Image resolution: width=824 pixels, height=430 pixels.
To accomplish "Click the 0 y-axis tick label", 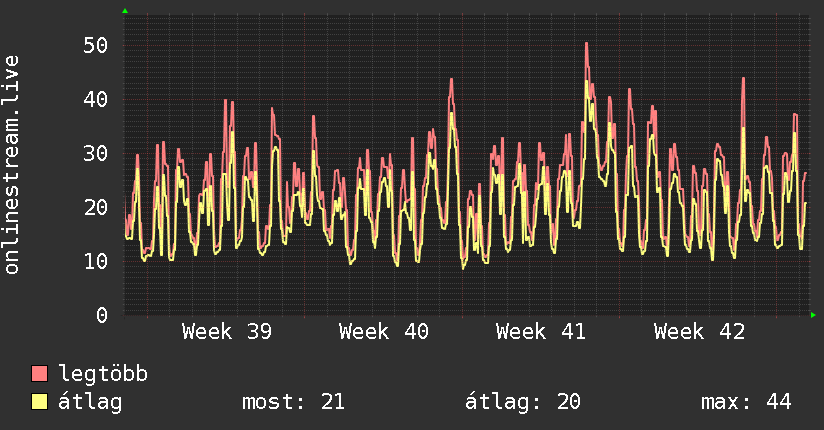I will tap(102, 315).
